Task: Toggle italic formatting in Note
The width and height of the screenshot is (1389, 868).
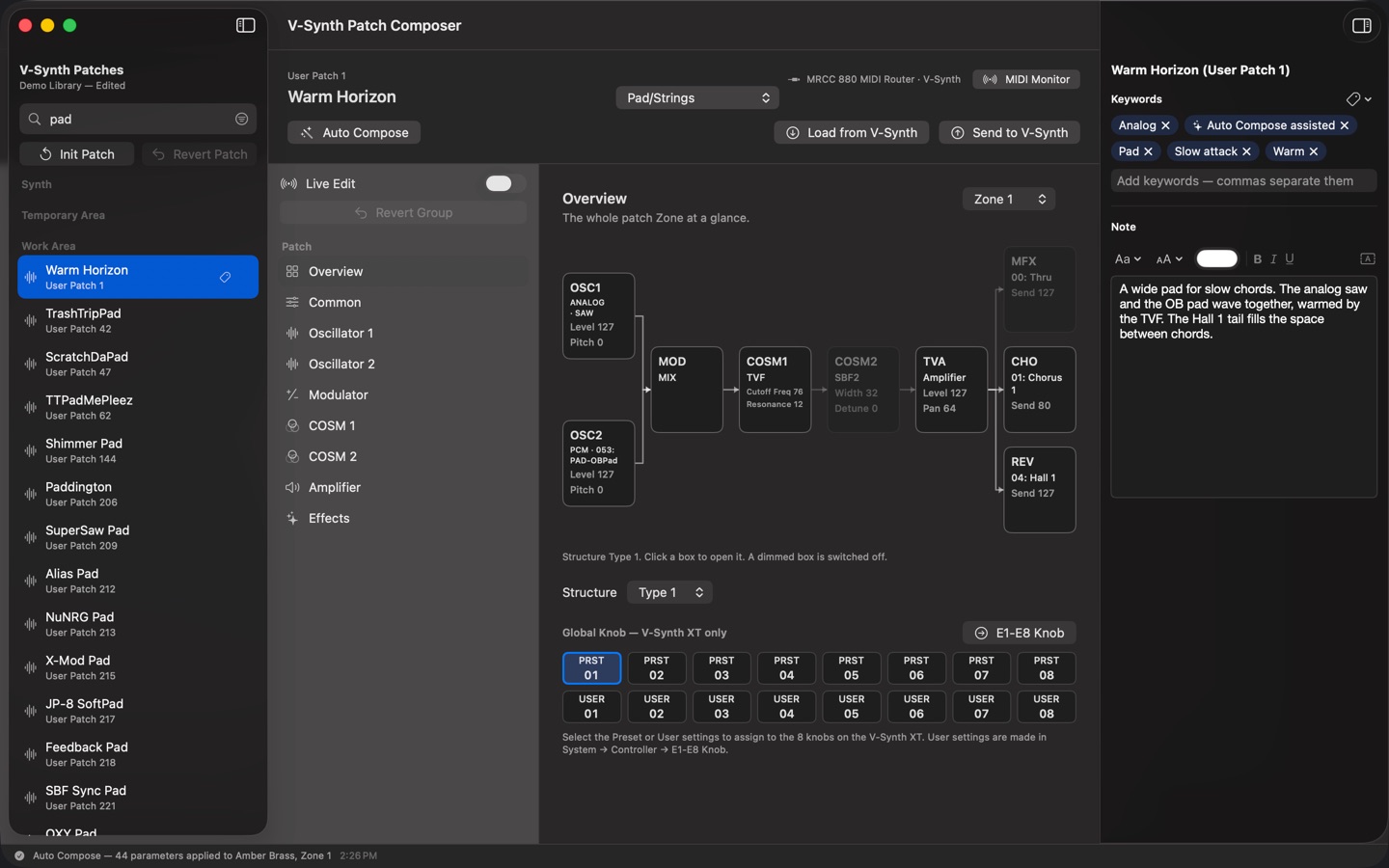Action: point(1273,258)
